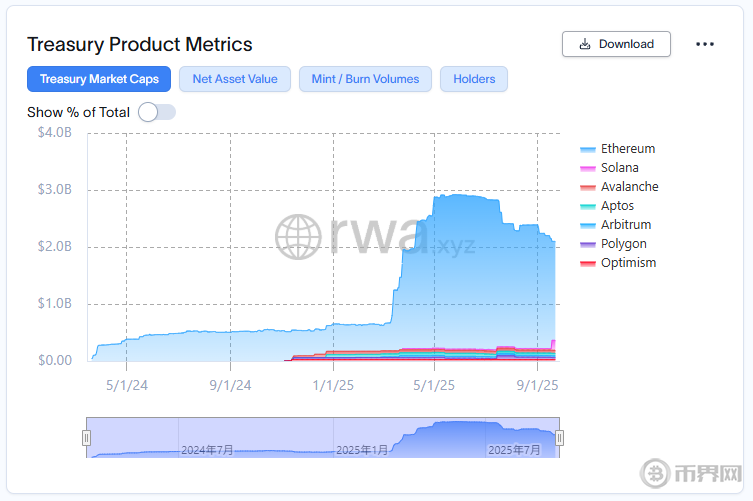
Task: Open the Mint / Burn Volumes tab
Action: 365,79
